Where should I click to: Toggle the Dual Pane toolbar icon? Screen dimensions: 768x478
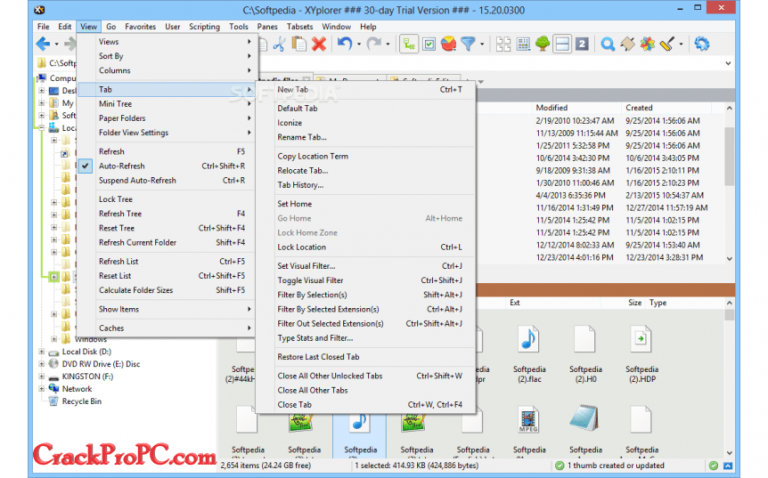click(x=562, y=44)
